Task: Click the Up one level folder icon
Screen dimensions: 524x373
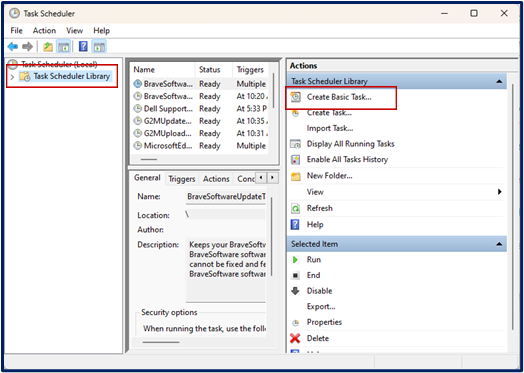Action: pos(48,46)
